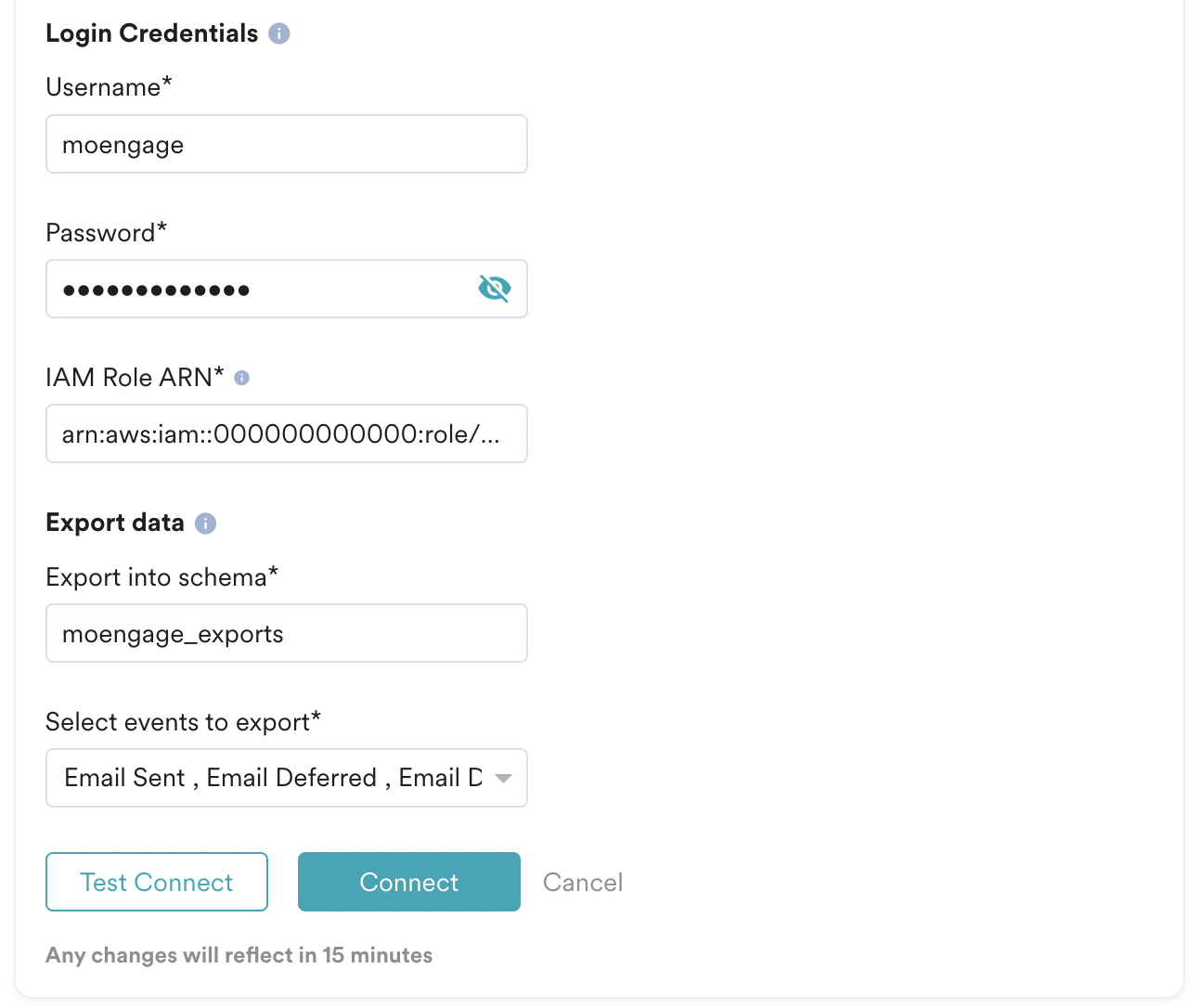Click the teal Connect button
The image size is (1201, 1008).
[408, 882]
